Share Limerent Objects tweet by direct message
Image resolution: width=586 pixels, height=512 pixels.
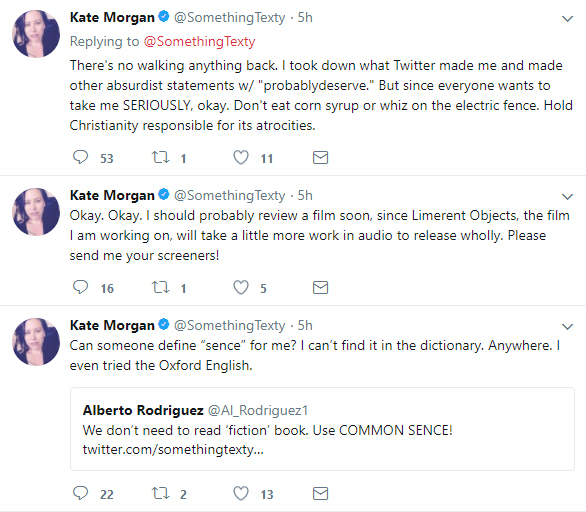tap(320, 287)
